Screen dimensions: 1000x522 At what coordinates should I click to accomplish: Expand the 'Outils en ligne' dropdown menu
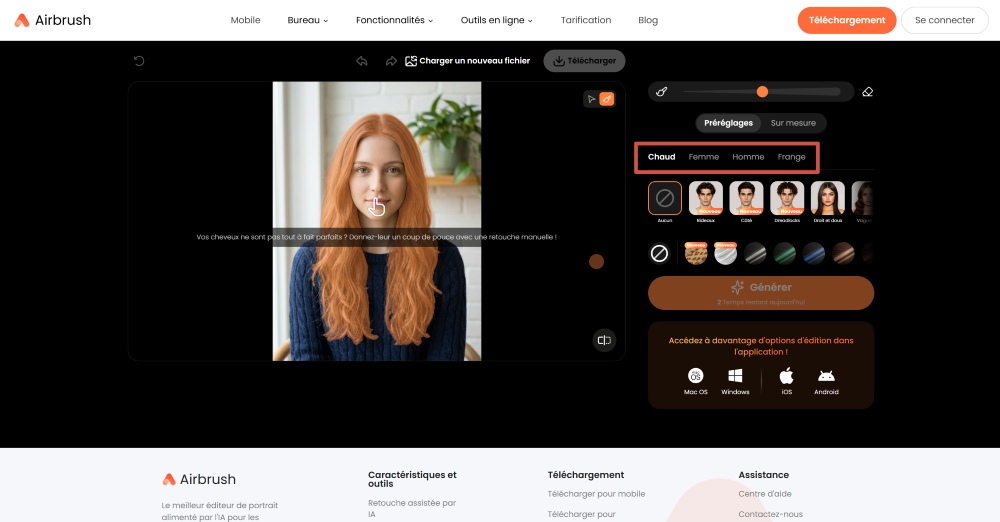(496, 20)
